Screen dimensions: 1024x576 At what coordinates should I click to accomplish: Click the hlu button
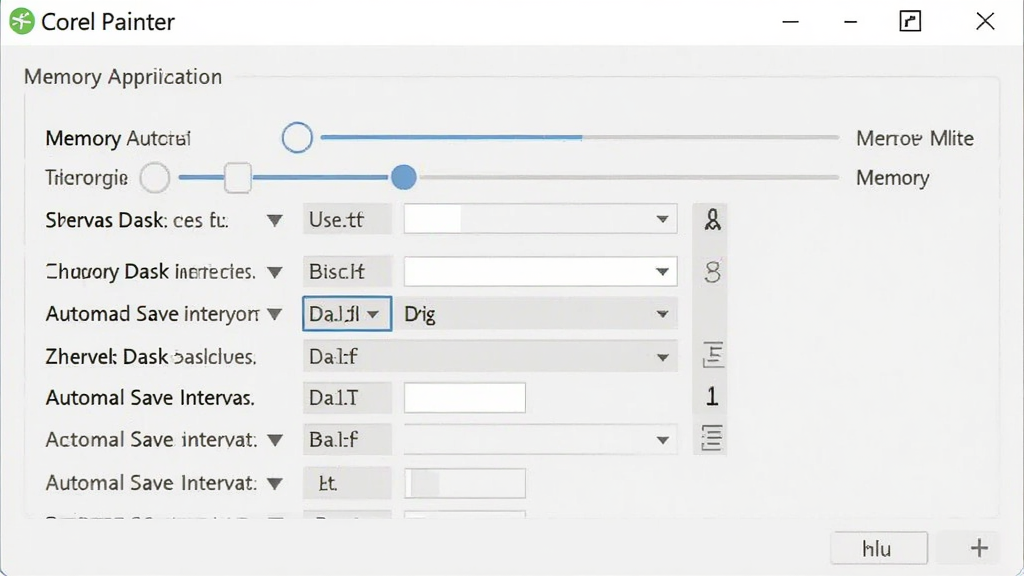click(x=878, y=548)
